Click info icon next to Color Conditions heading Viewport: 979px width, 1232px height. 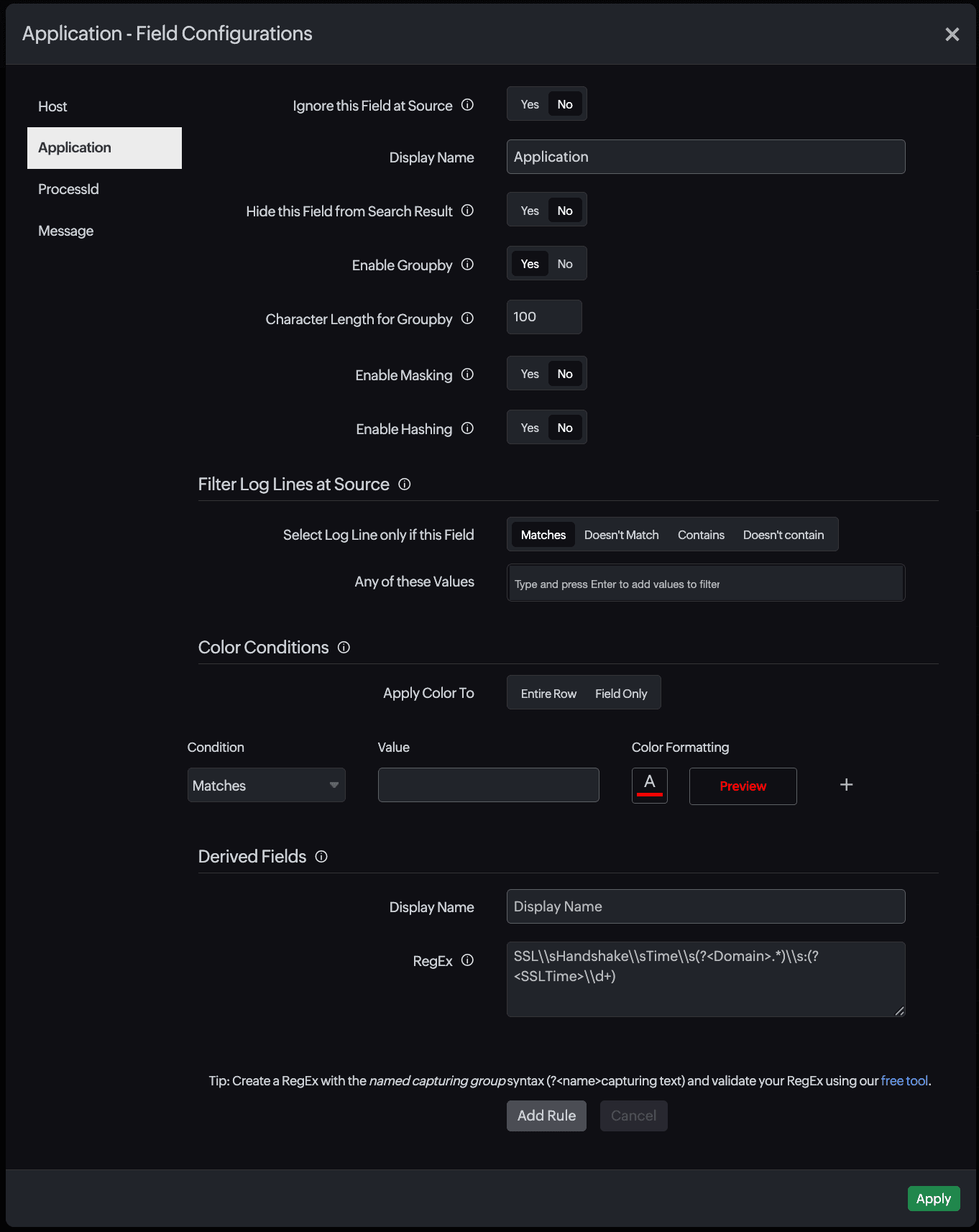(344, 648)
